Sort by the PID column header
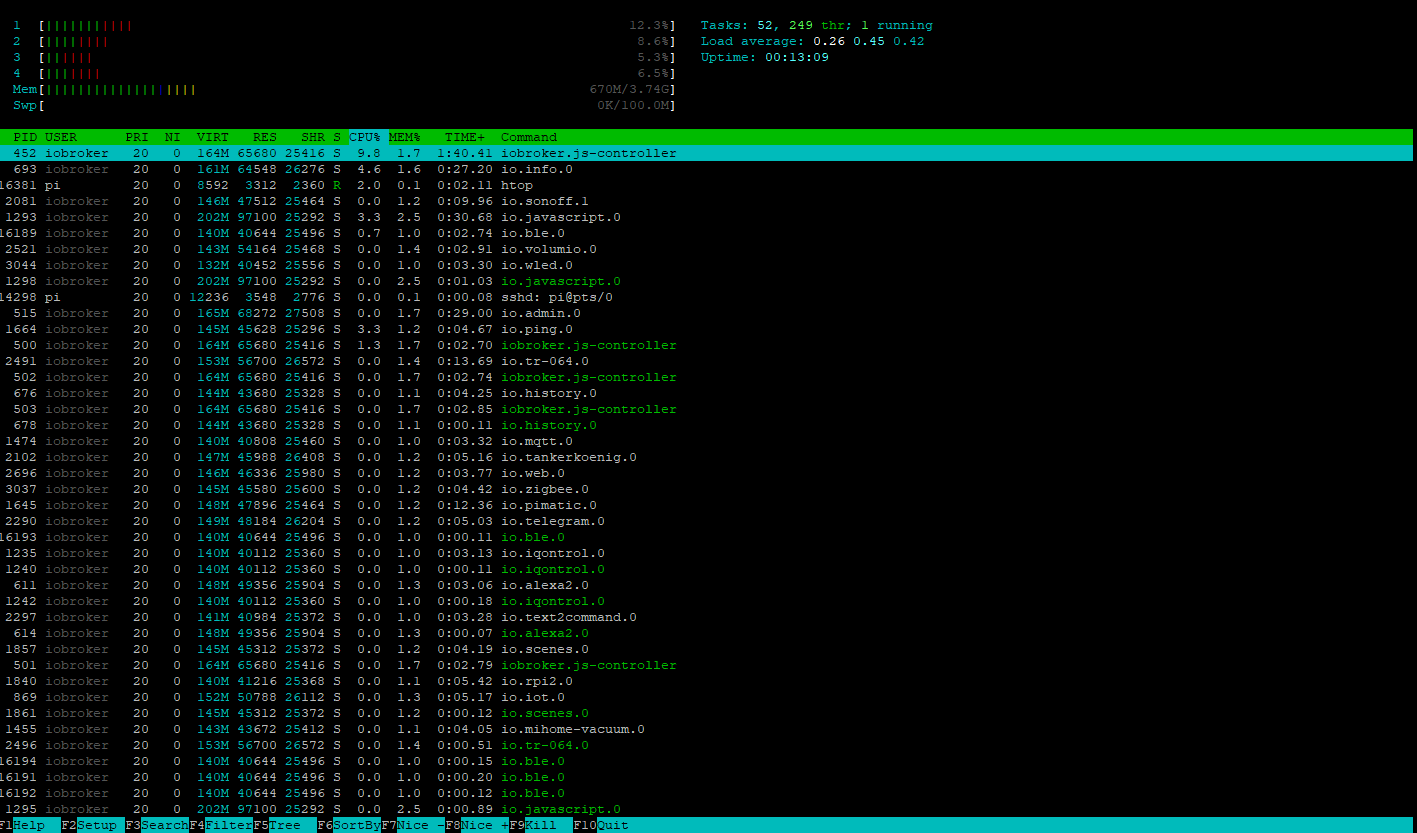Image resolution: width=1417 pixels, height=833 pixels. [x=25, y=137]
